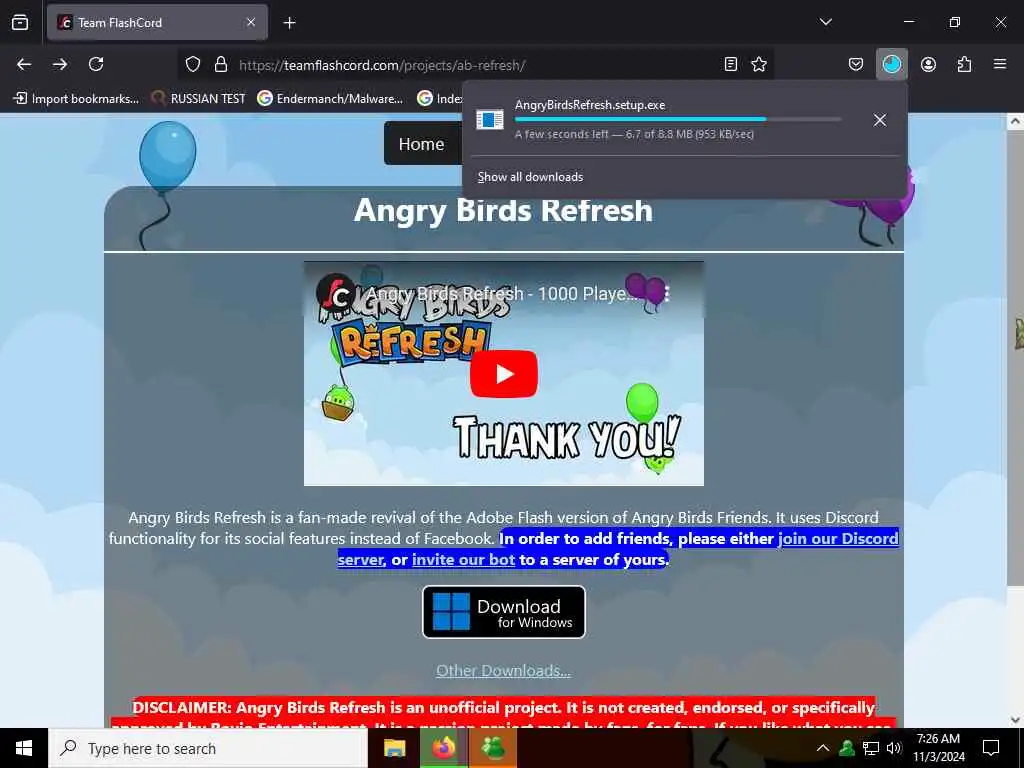1024x768 pixels.
Task: Show hidden system tray icons
Action: (x=823, y=748)
